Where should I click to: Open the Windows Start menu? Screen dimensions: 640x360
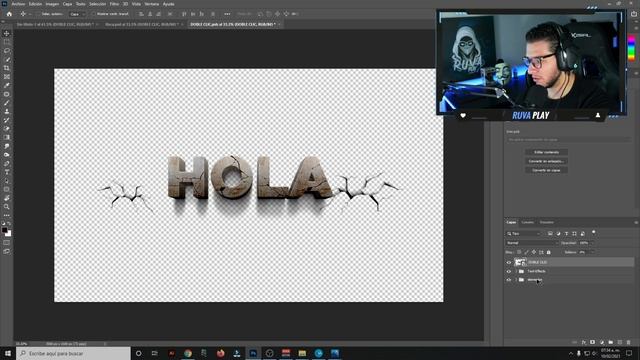[x=8, y=353]
